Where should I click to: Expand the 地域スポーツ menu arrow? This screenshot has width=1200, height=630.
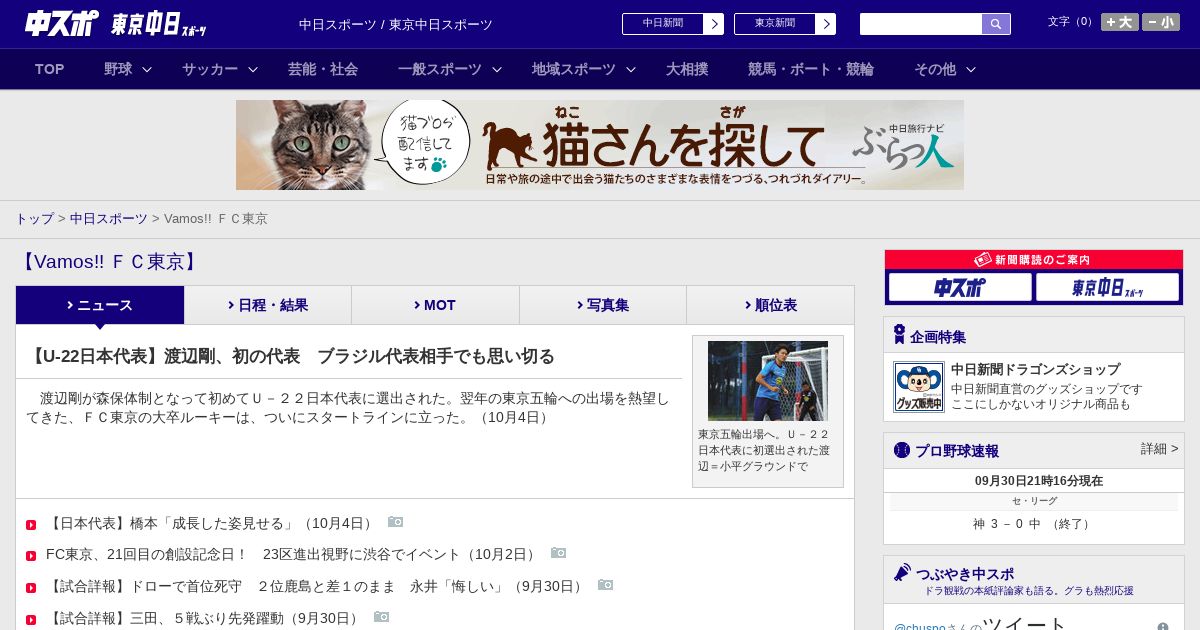click(631, 70)
